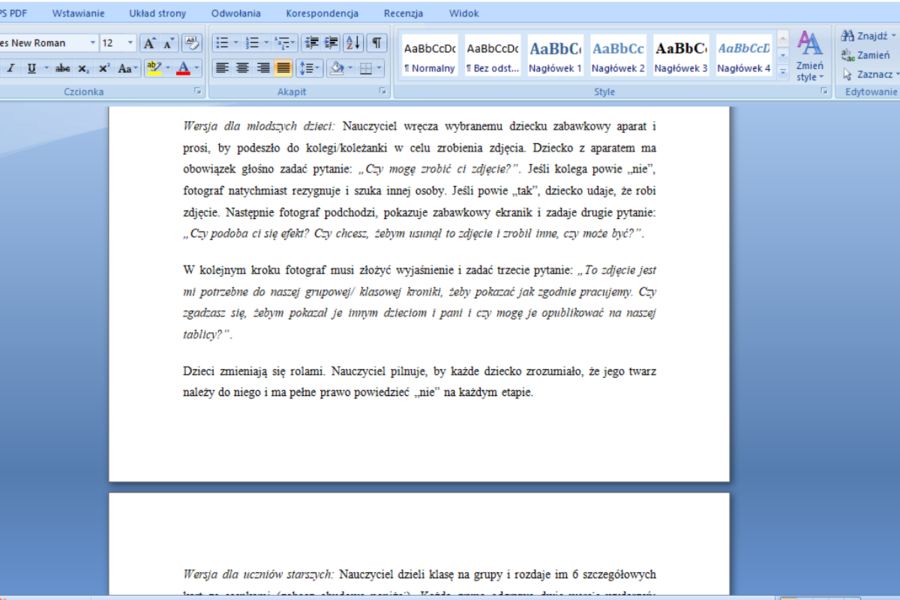The height and width of the screenshot is (600, 900).
Task: Toggle italic formatting
Action: click(10, 69)
